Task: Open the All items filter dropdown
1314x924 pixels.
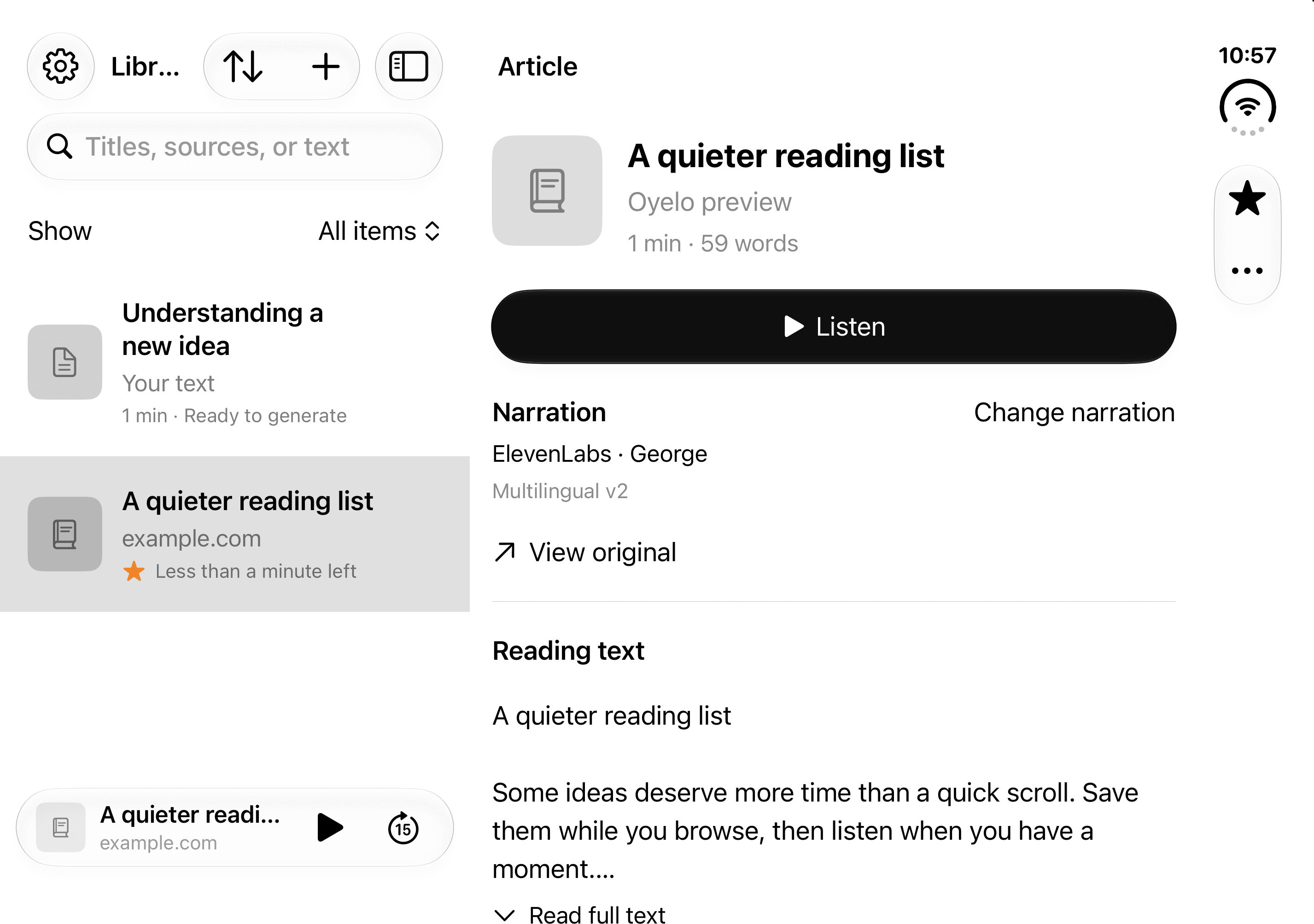Action: pyautogui.click(x=380, y=231)
